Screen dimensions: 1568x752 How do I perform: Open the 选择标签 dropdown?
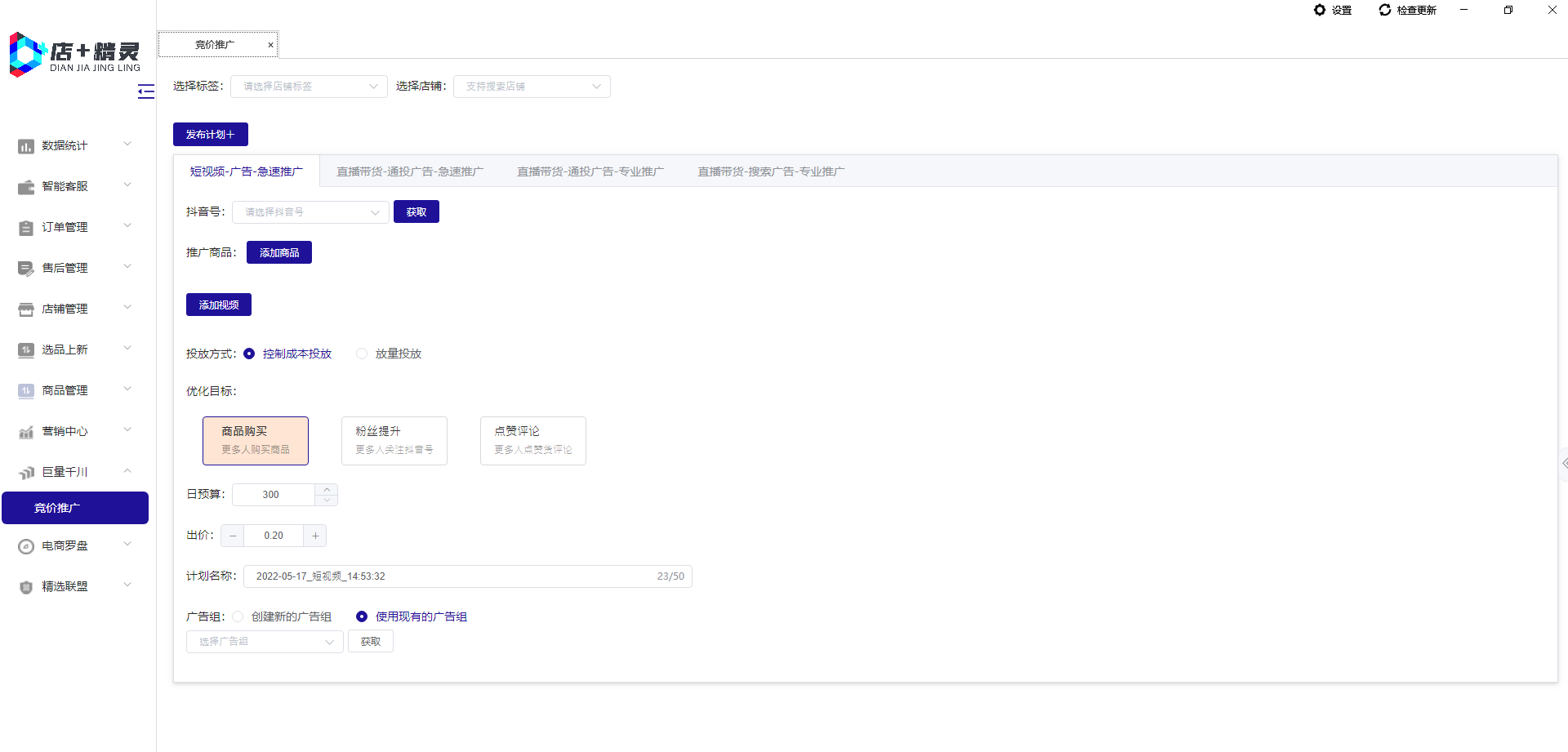(309, 87)
